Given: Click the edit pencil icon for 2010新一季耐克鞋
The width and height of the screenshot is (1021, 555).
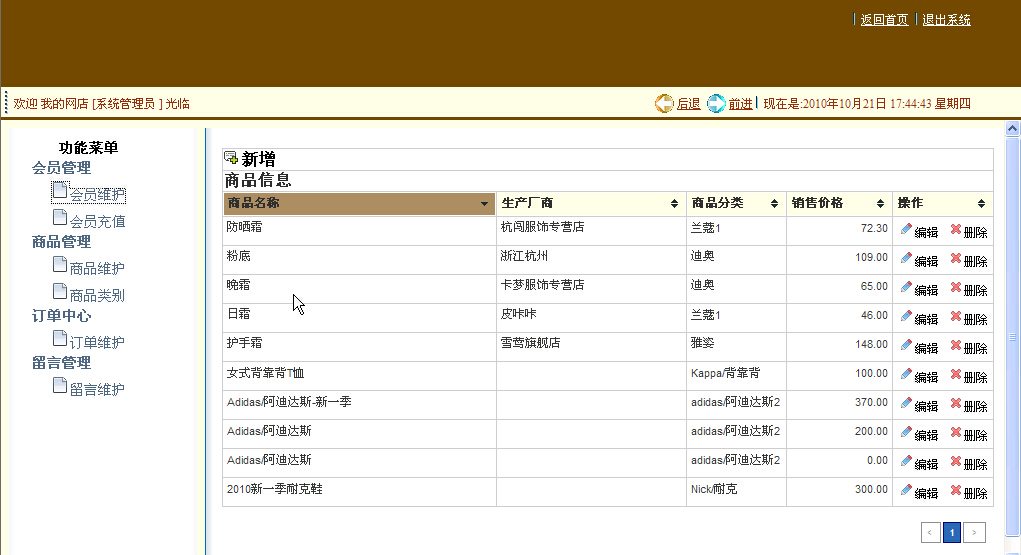Looking at the screenshot, I should 906,490.
